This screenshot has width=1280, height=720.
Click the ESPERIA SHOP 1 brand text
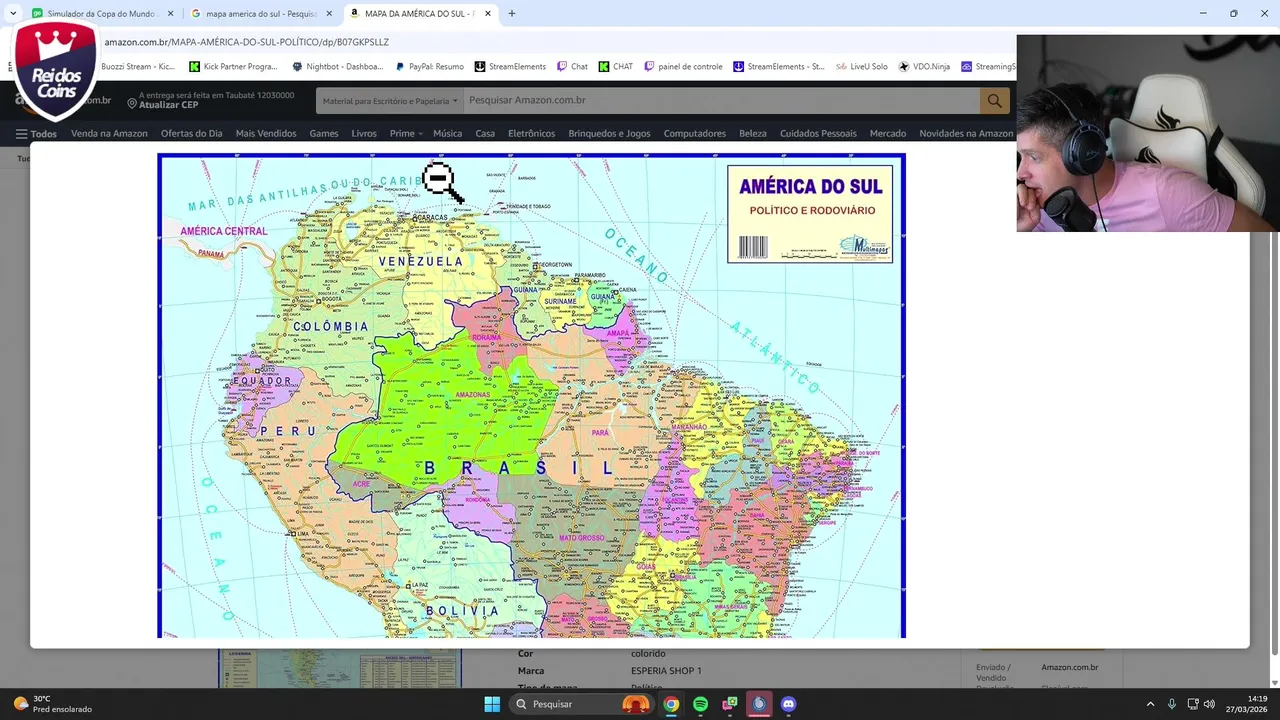pos(666,671)
